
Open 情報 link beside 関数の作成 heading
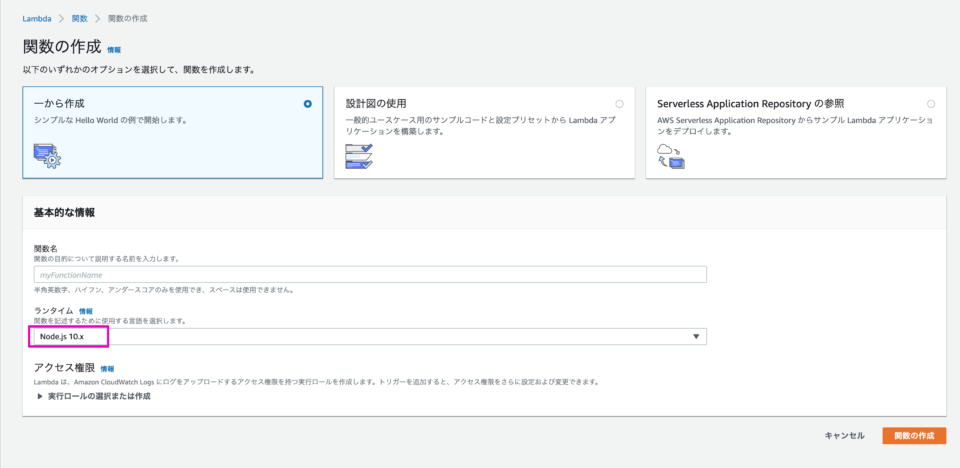pyautogui.click(x=114, y=50)
